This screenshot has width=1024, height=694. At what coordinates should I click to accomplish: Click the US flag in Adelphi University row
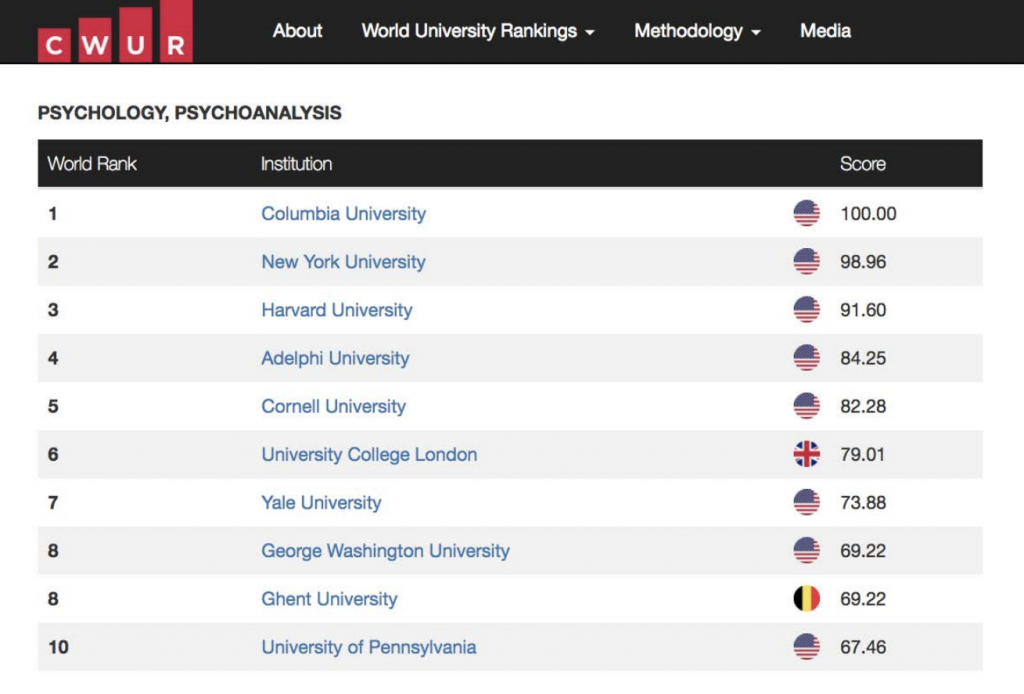tap(807, 358)
